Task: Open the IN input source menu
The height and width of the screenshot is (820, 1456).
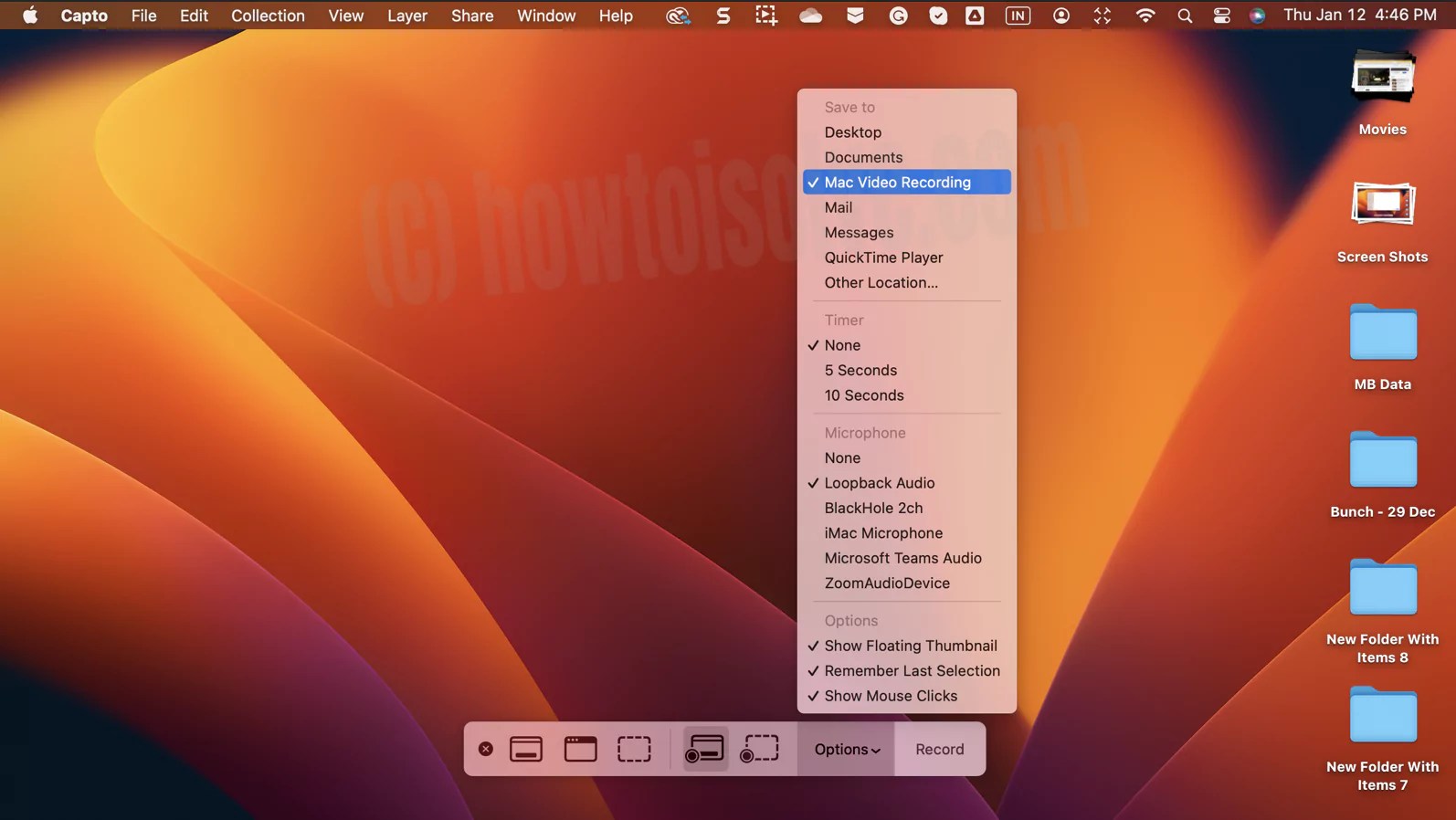Action: coord(1018,16)
